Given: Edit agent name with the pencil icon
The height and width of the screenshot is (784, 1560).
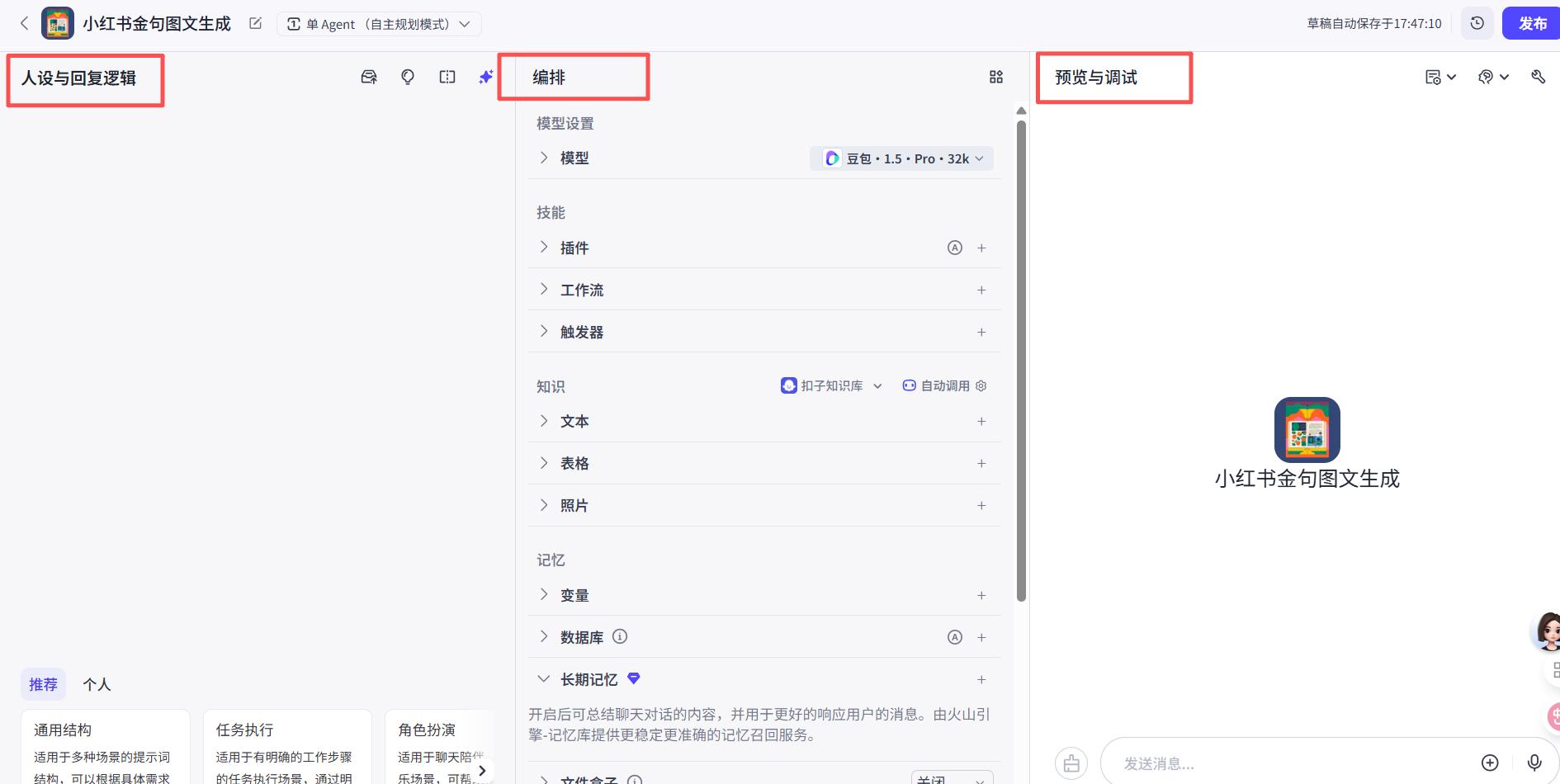Looking at the screenshot, I should click(254, 23).
